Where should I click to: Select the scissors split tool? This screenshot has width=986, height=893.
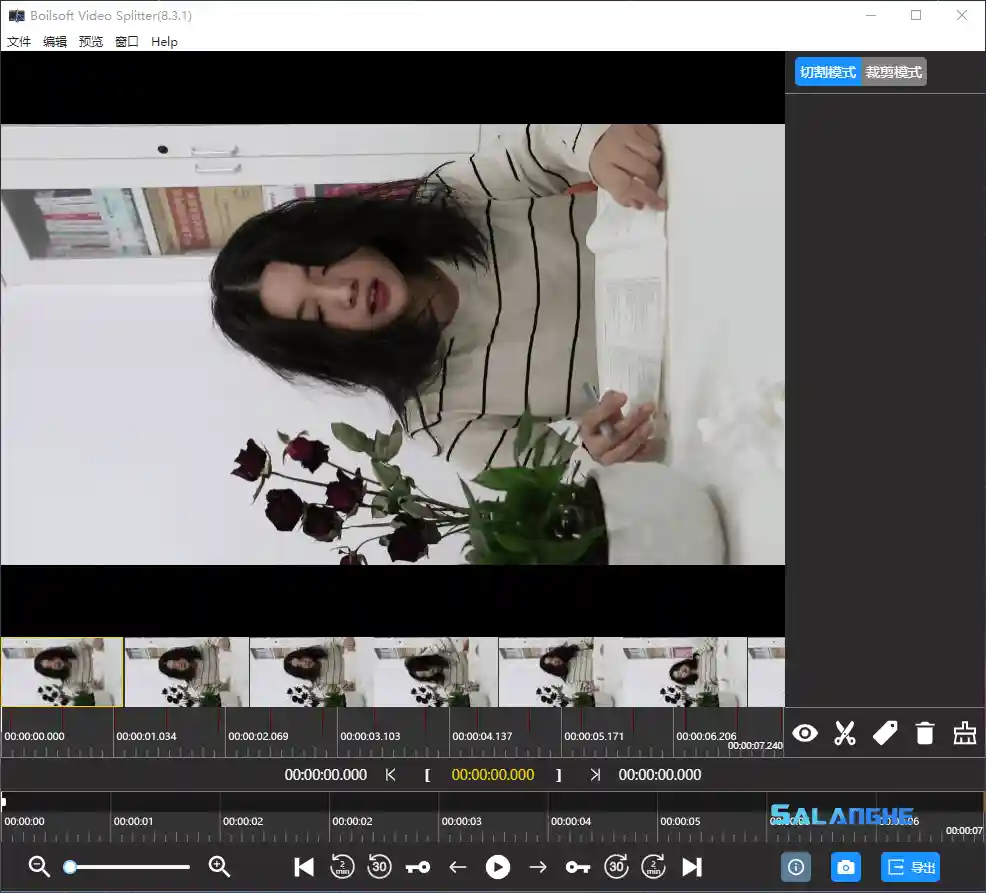(845, 733)
